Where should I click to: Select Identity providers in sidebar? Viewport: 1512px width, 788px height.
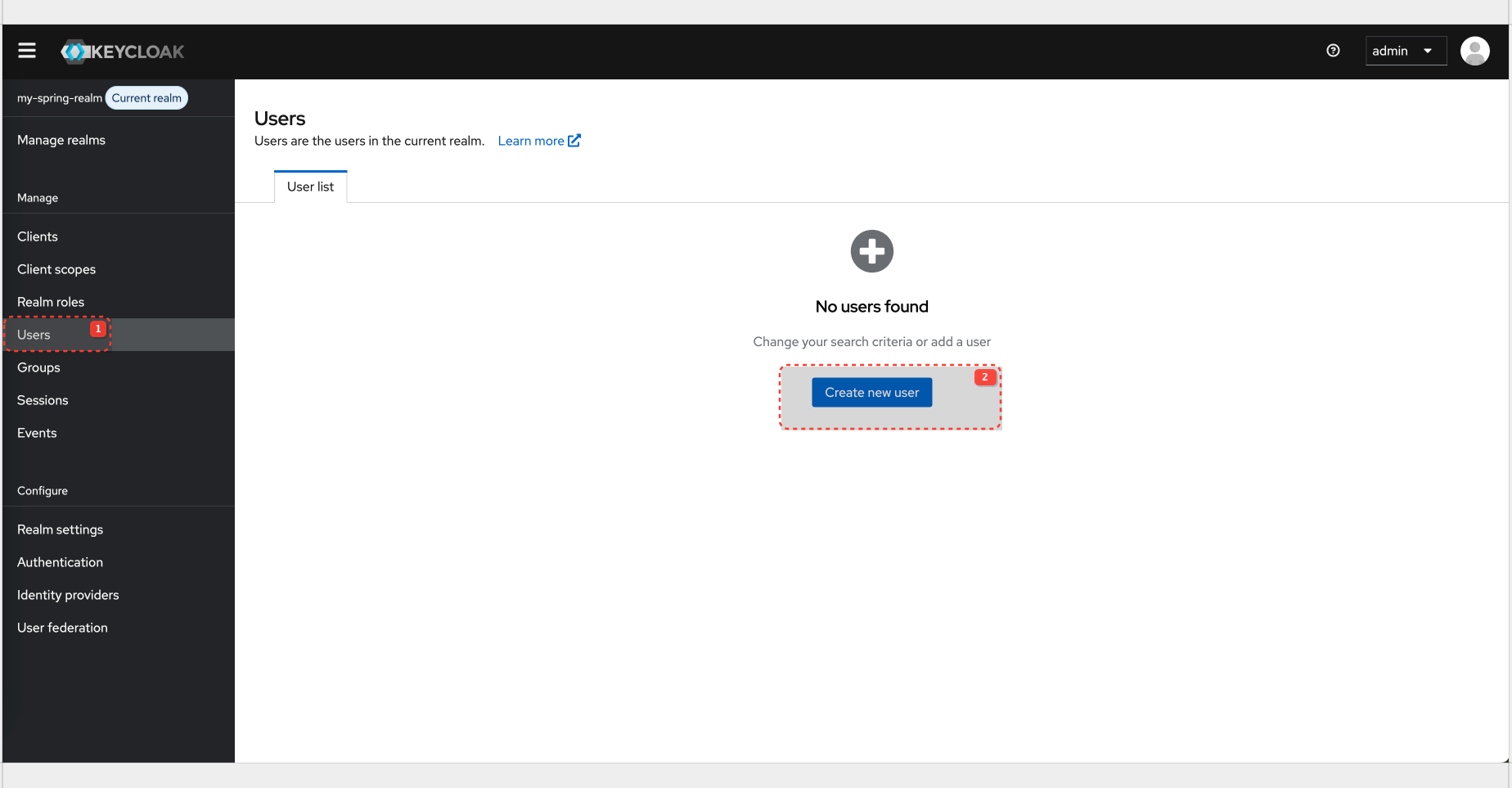pos(68,595)
